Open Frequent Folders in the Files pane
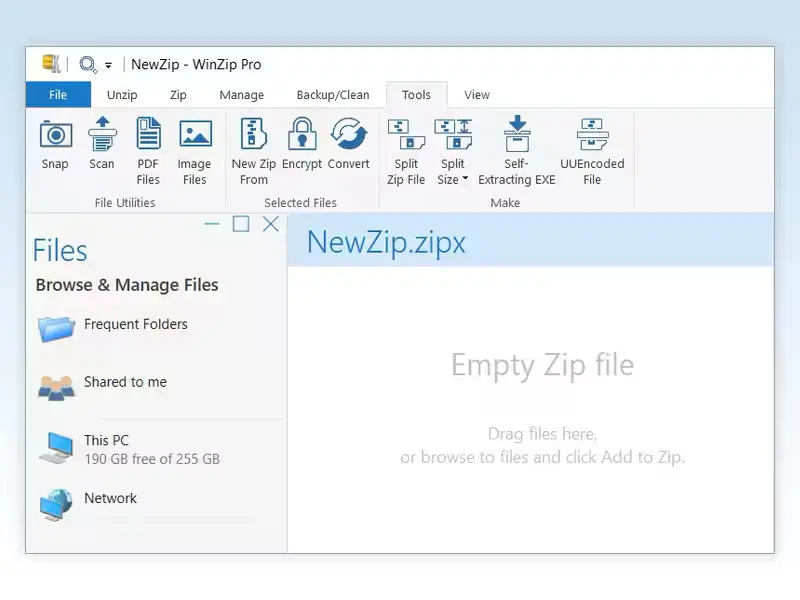The height and width of the screenshot is (600, 800). (135, 324)
